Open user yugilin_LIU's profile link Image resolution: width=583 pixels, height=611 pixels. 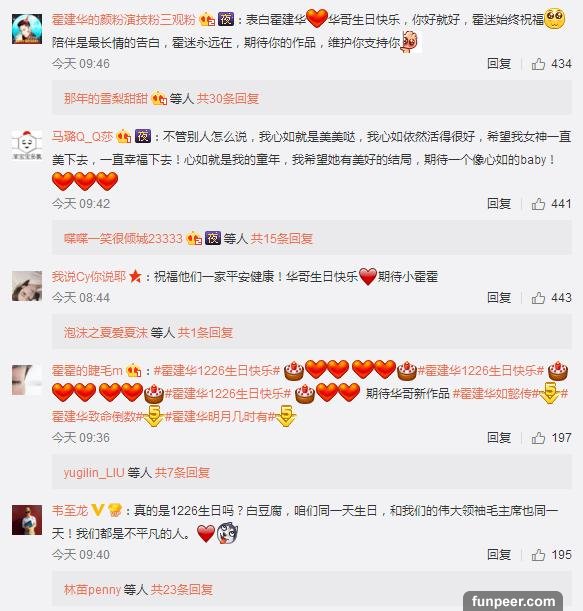(x=94, y=473)
